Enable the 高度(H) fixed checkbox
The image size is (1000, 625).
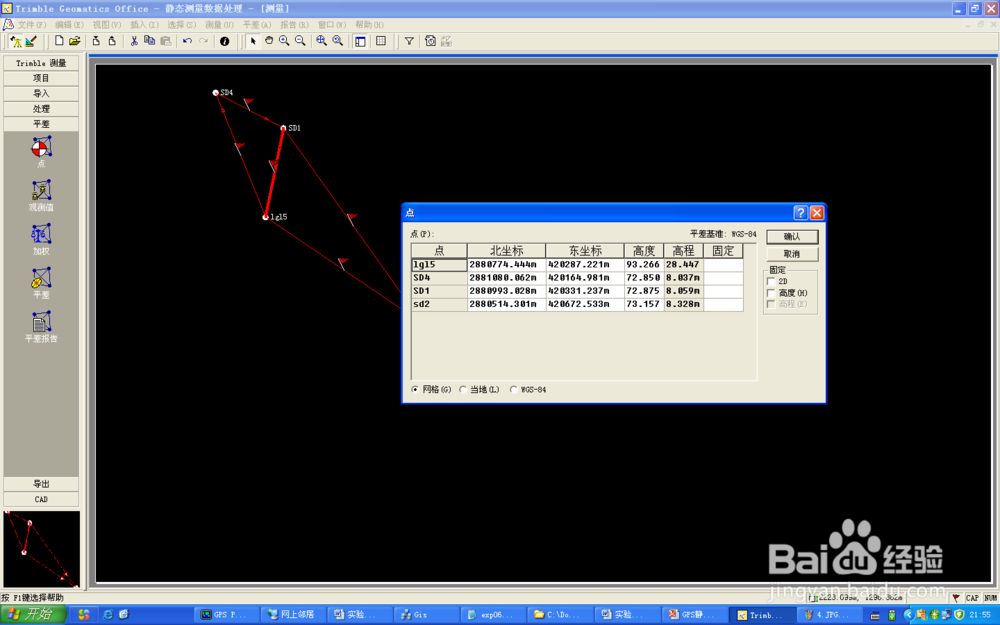tap(771, 293)
